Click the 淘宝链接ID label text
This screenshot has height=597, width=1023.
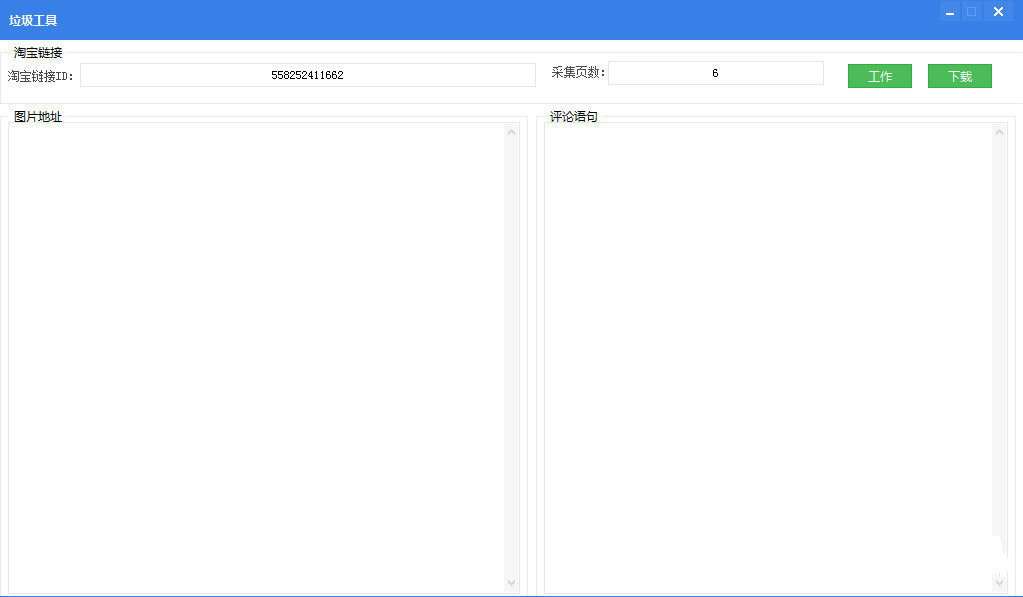click(x=40, y=74)
